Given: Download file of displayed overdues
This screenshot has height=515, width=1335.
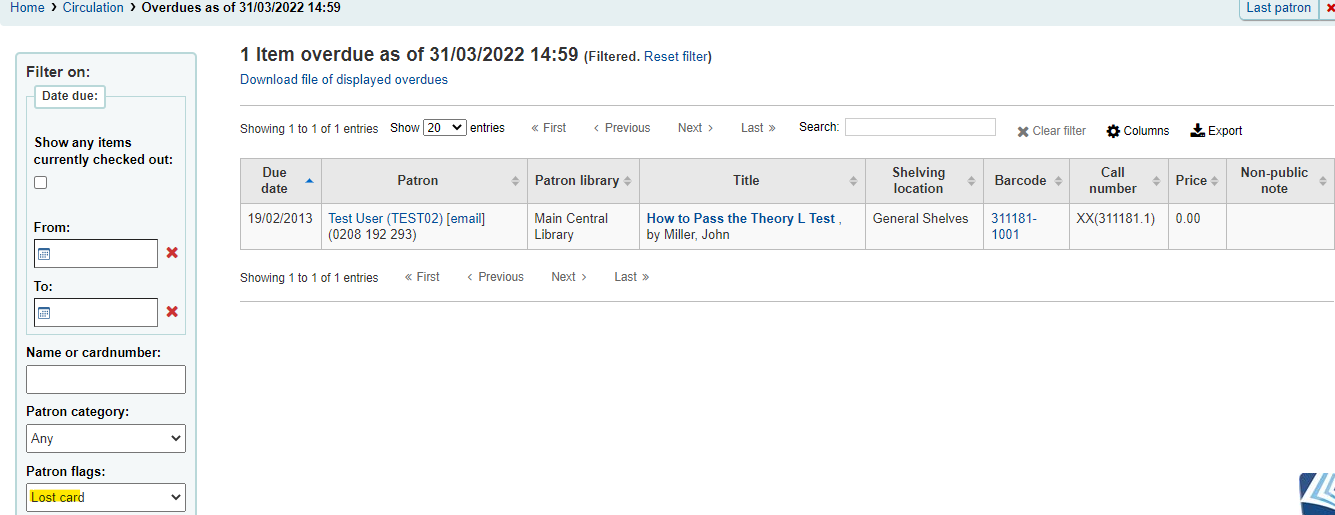Looking at the screenshot, I should pyautogui.click(x=344, y=79).
